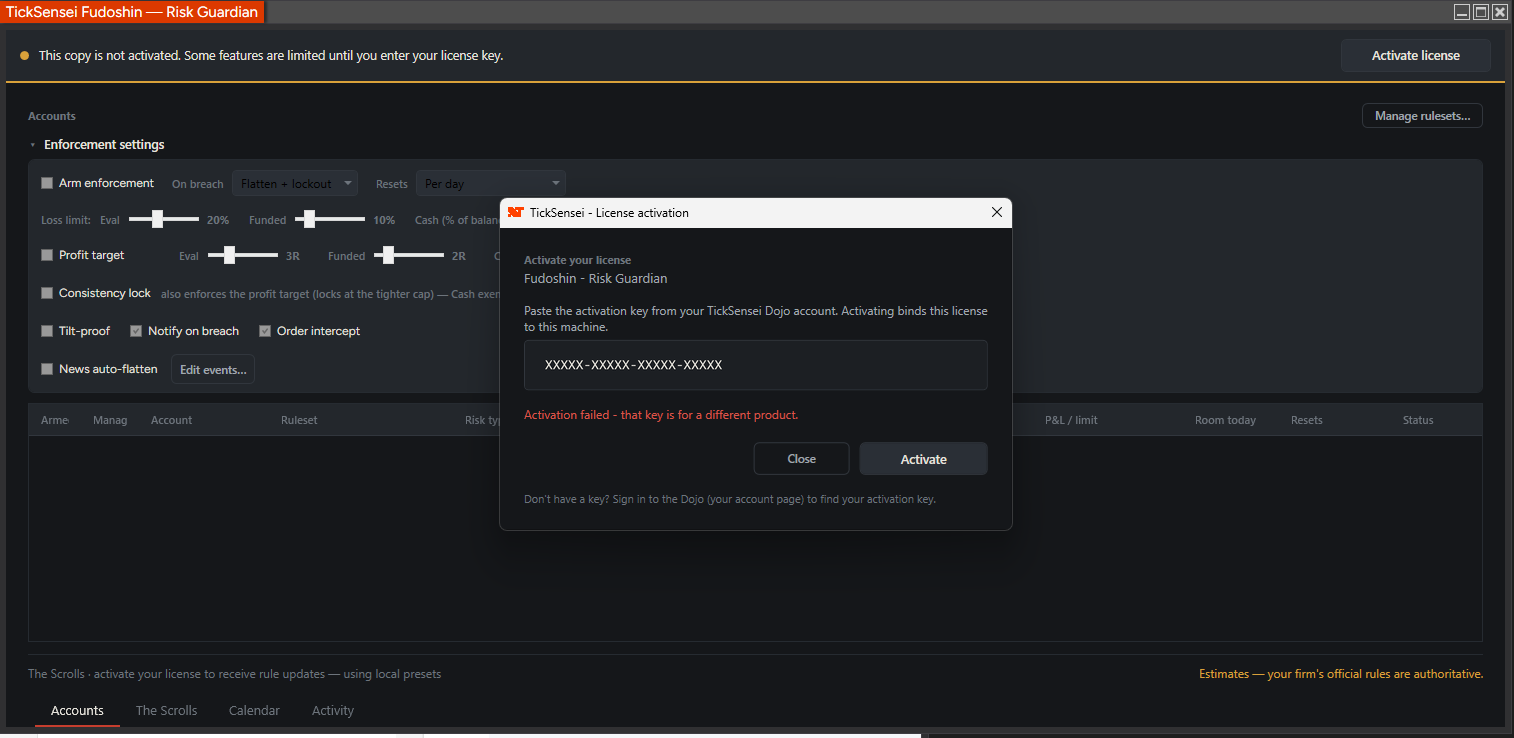Click the 'Activate your license' heading
This screenshot has width=1514, height=738.
[x=578, y=260]
